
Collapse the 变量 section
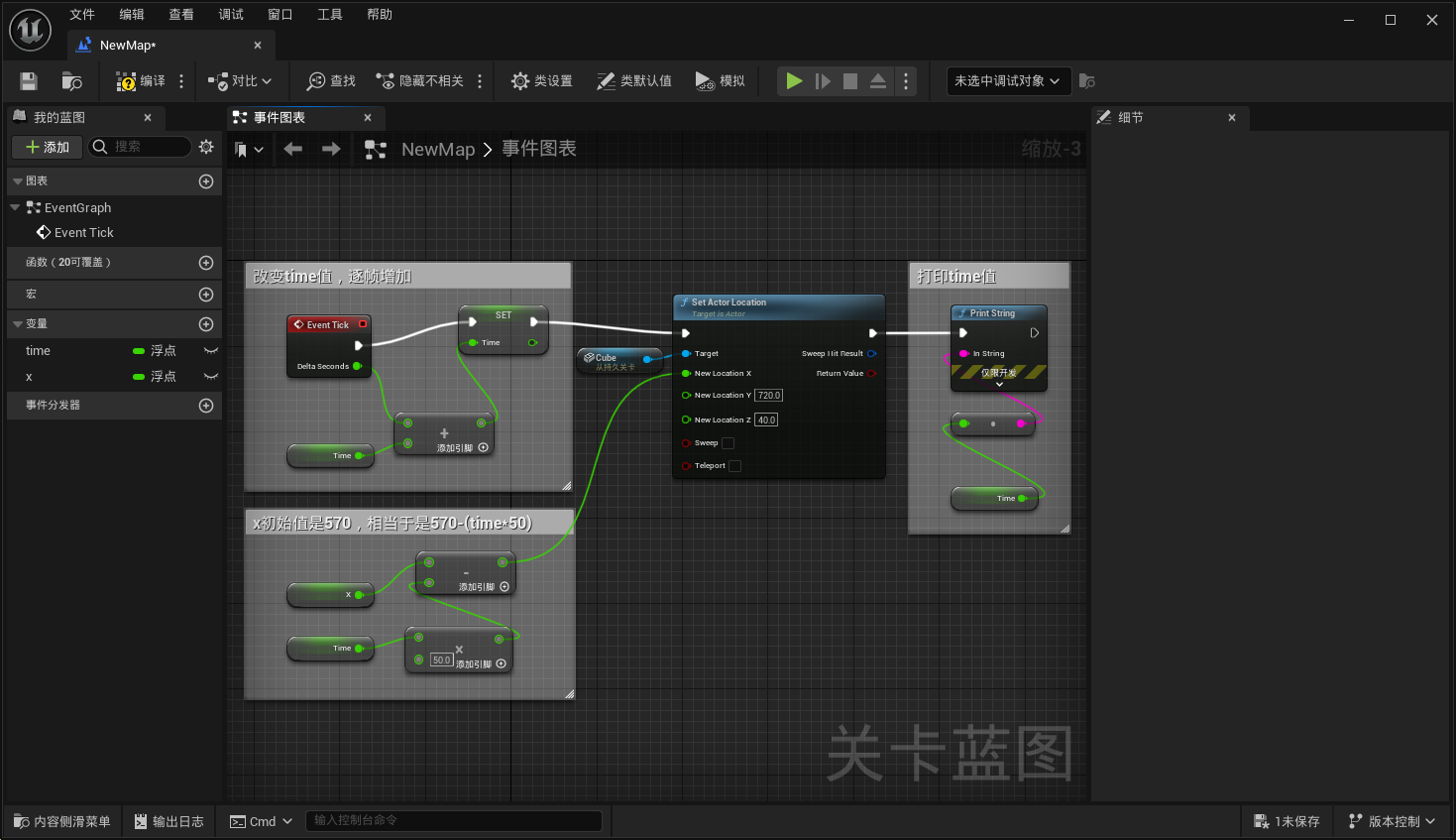click(x=18, y=324)
